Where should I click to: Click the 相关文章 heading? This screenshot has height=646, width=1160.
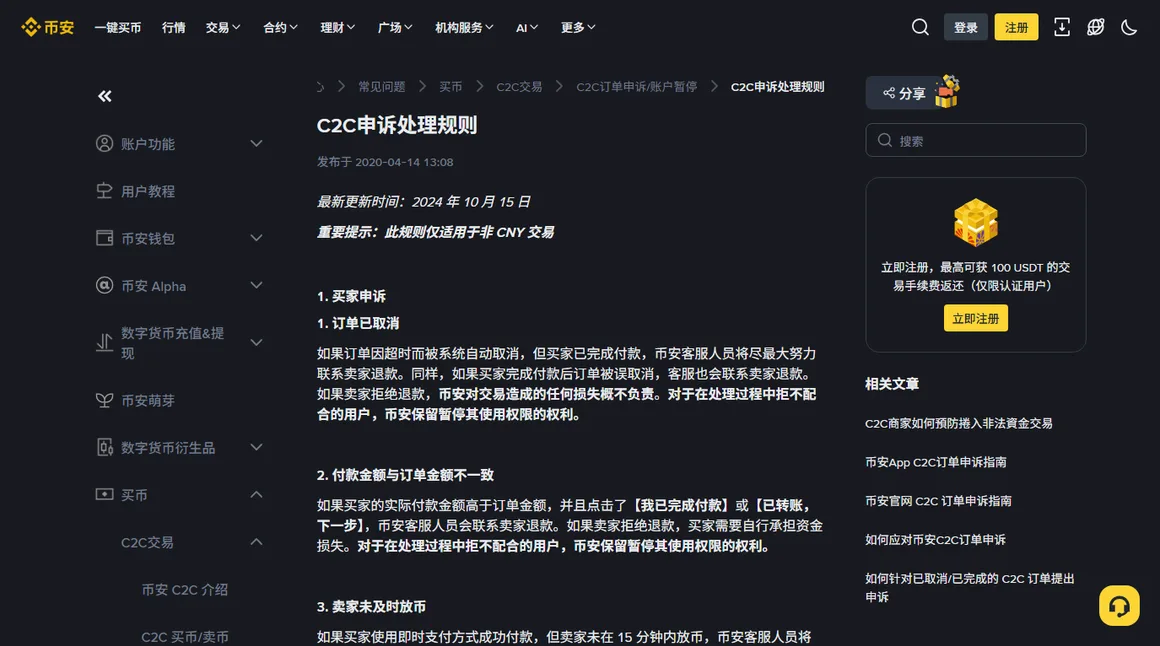(x=892, y=384)
